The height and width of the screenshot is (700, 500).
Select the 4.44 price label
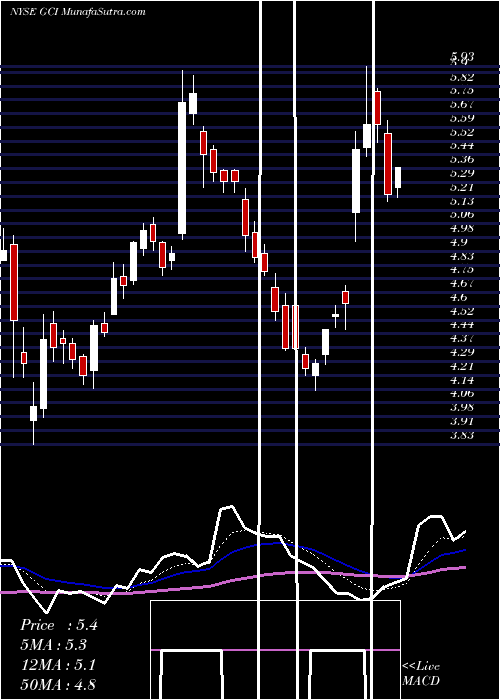pyautogui.click(x=462, y=325)
